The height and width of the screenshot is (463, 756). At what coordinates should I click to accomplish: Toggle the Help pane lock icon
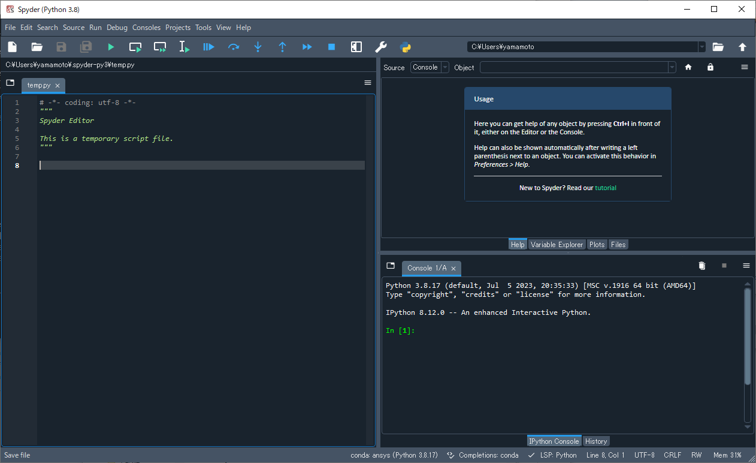[710, 68]
